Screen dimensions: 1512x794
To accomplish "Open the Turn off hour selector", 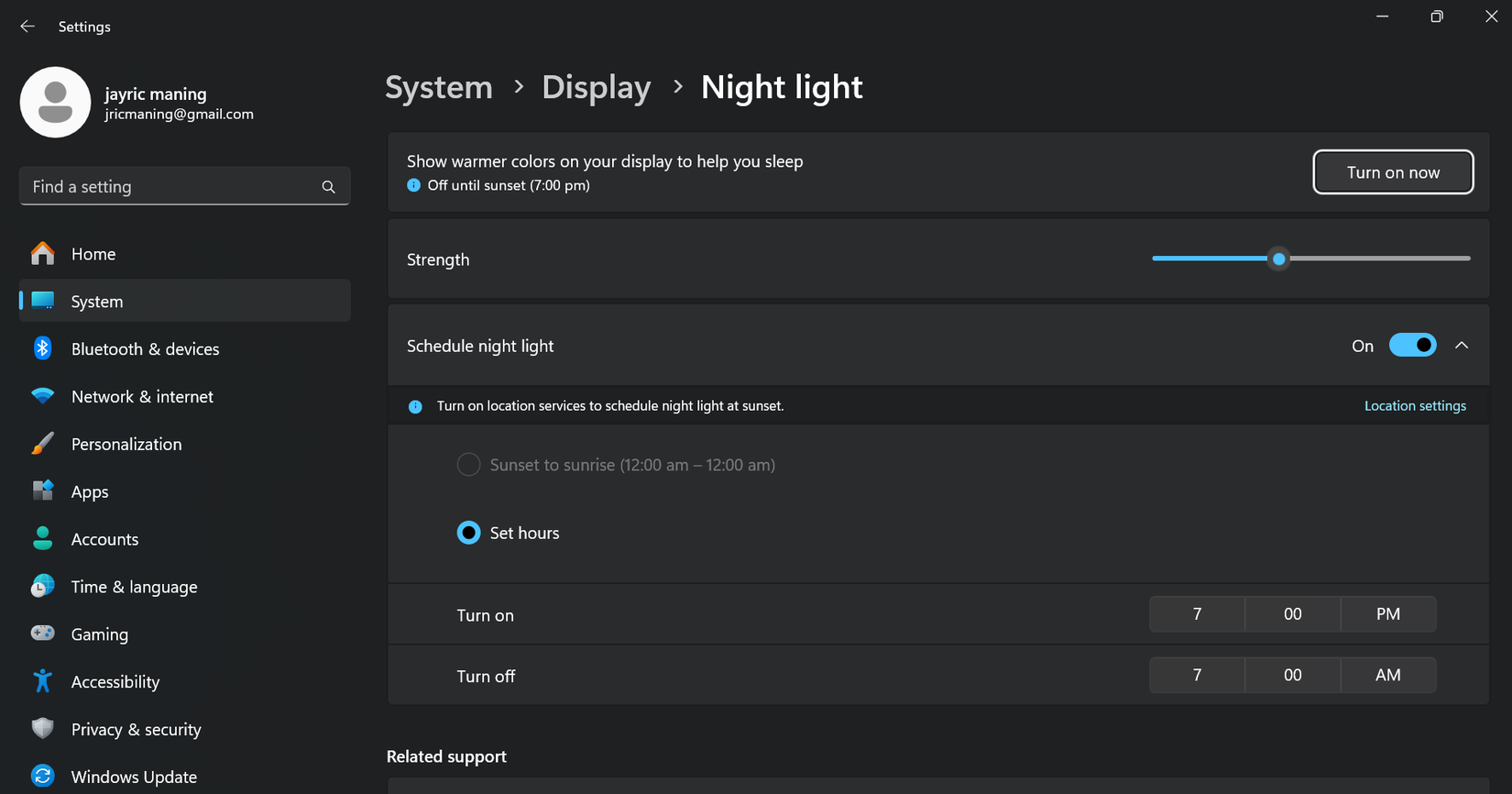I will [1197, 675].
